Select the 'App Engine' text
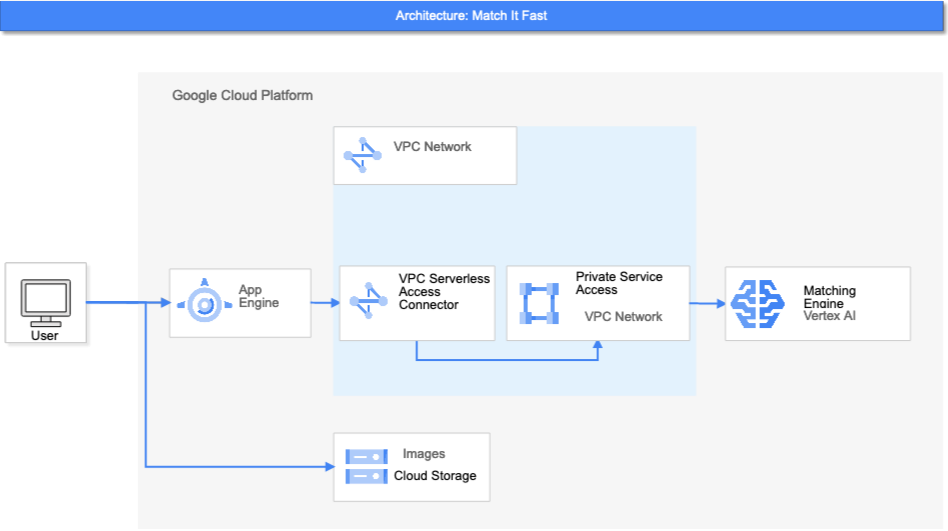The image size is (948, 531). pyautogui.click(x=259, y=296)
